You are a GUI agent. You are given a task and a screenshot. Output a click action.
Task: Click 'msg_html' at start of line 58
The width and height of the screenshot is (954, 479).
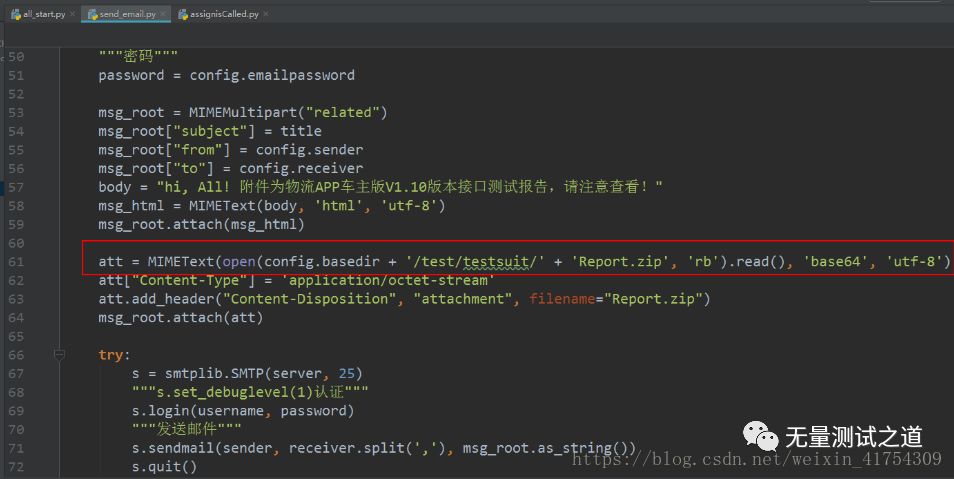(131, 206)
